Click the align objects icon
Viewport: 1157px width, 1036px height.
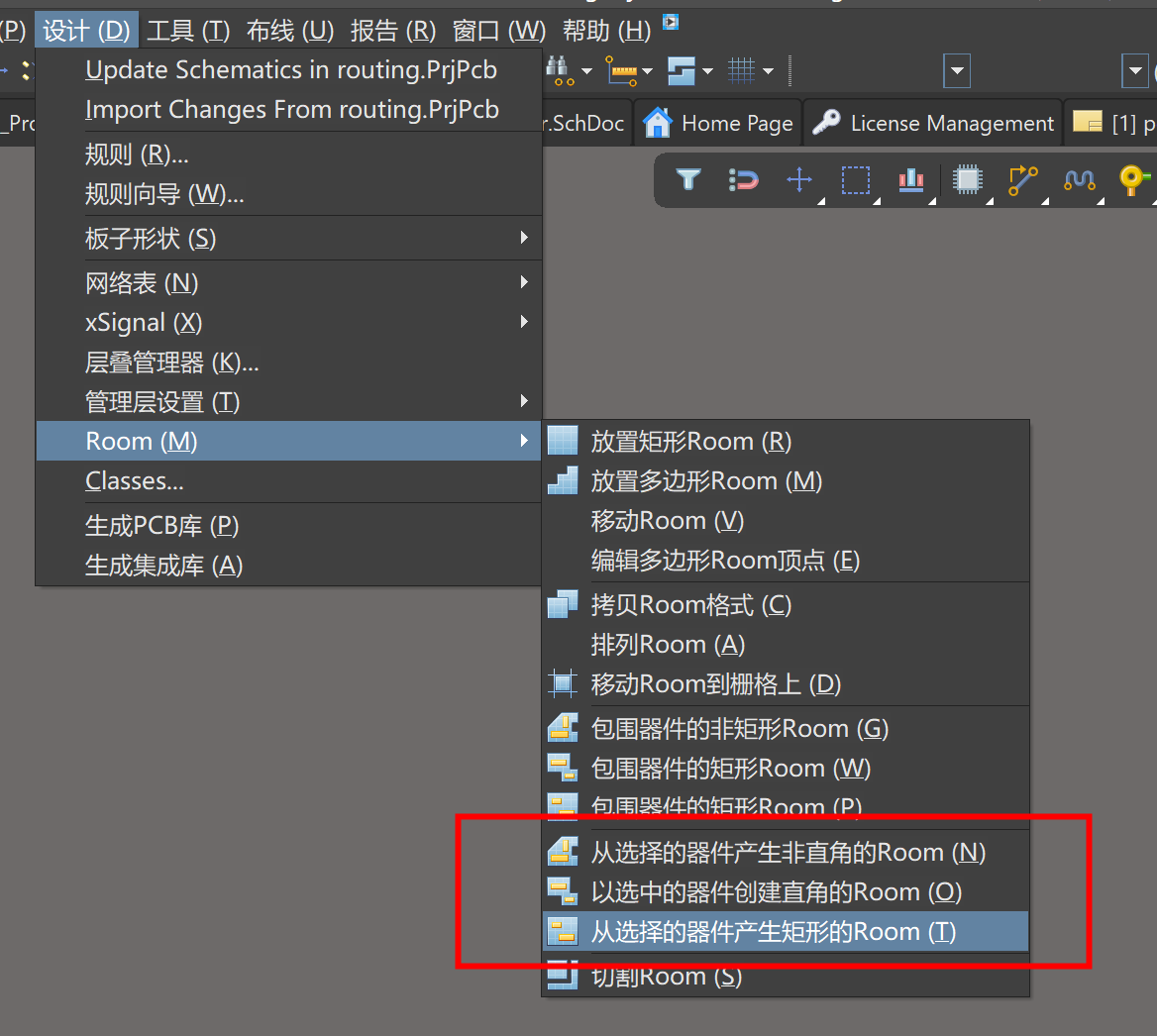point(911,179)
